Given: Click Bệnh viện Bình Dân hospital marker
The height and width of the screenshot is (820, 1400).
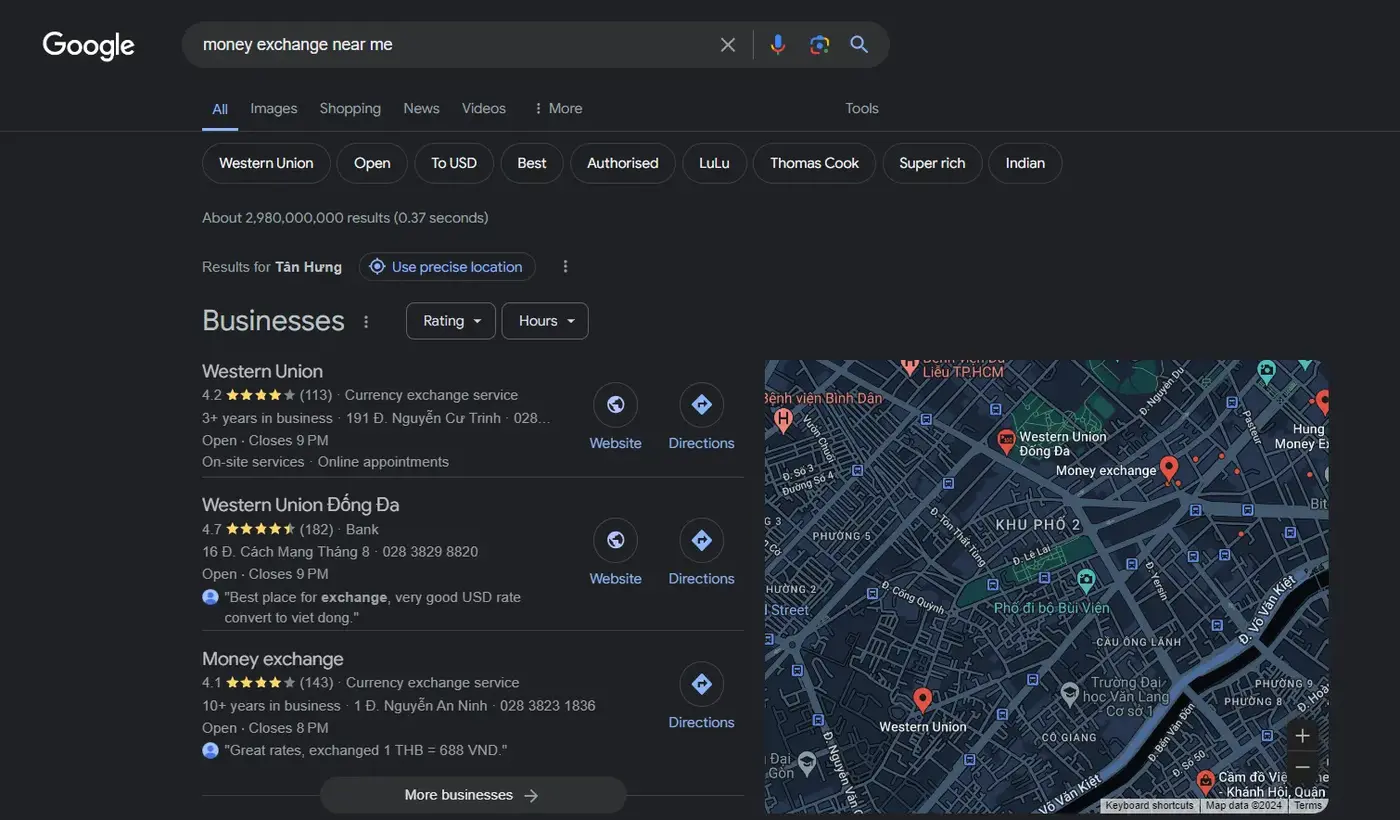Looking at the screenshot, I should point(784,418).
